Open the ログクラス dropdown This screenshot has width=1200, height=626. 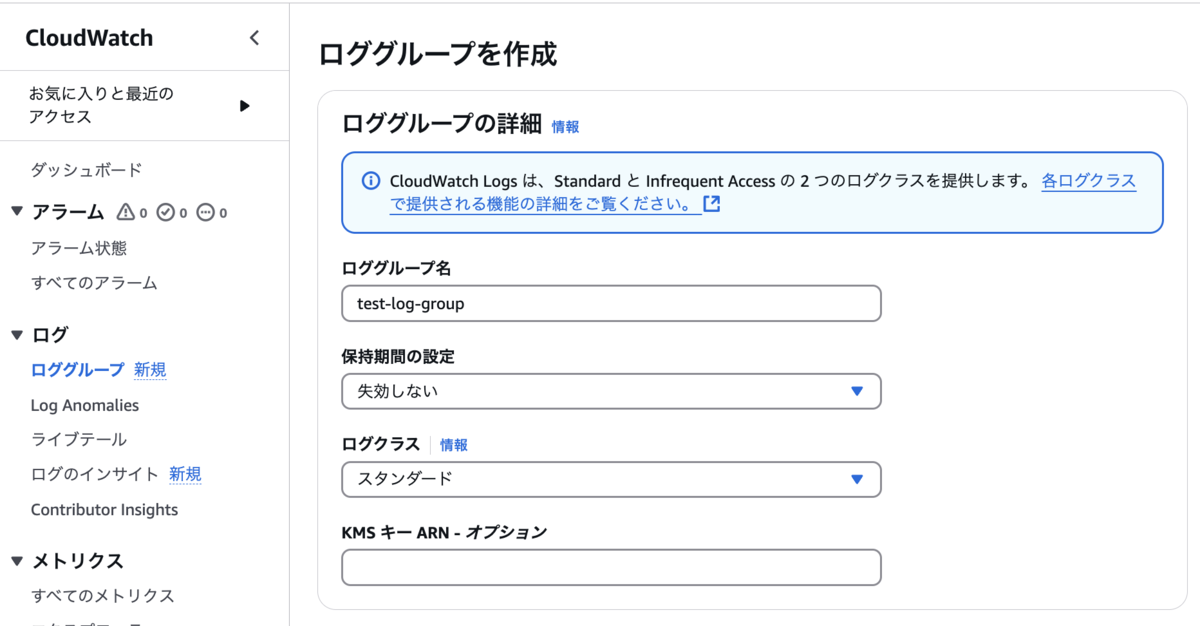pyautogui.click(x=611, y=479)
